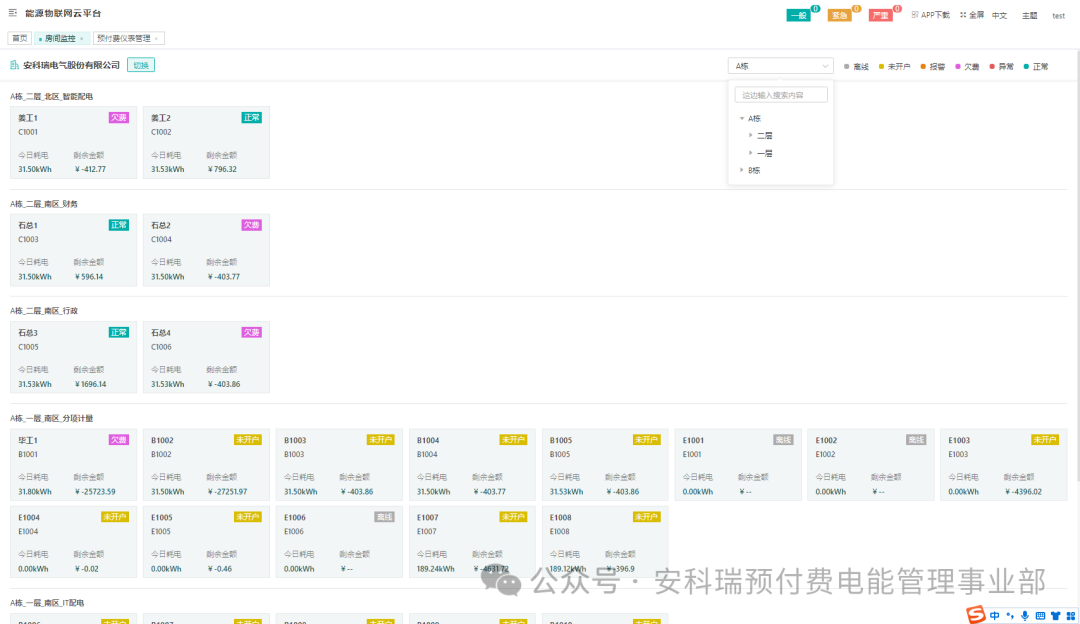1080x624 pixels.
Task: Switch to the 房间监控 tab
Action: pyautogui.click(x=60, y=39)
